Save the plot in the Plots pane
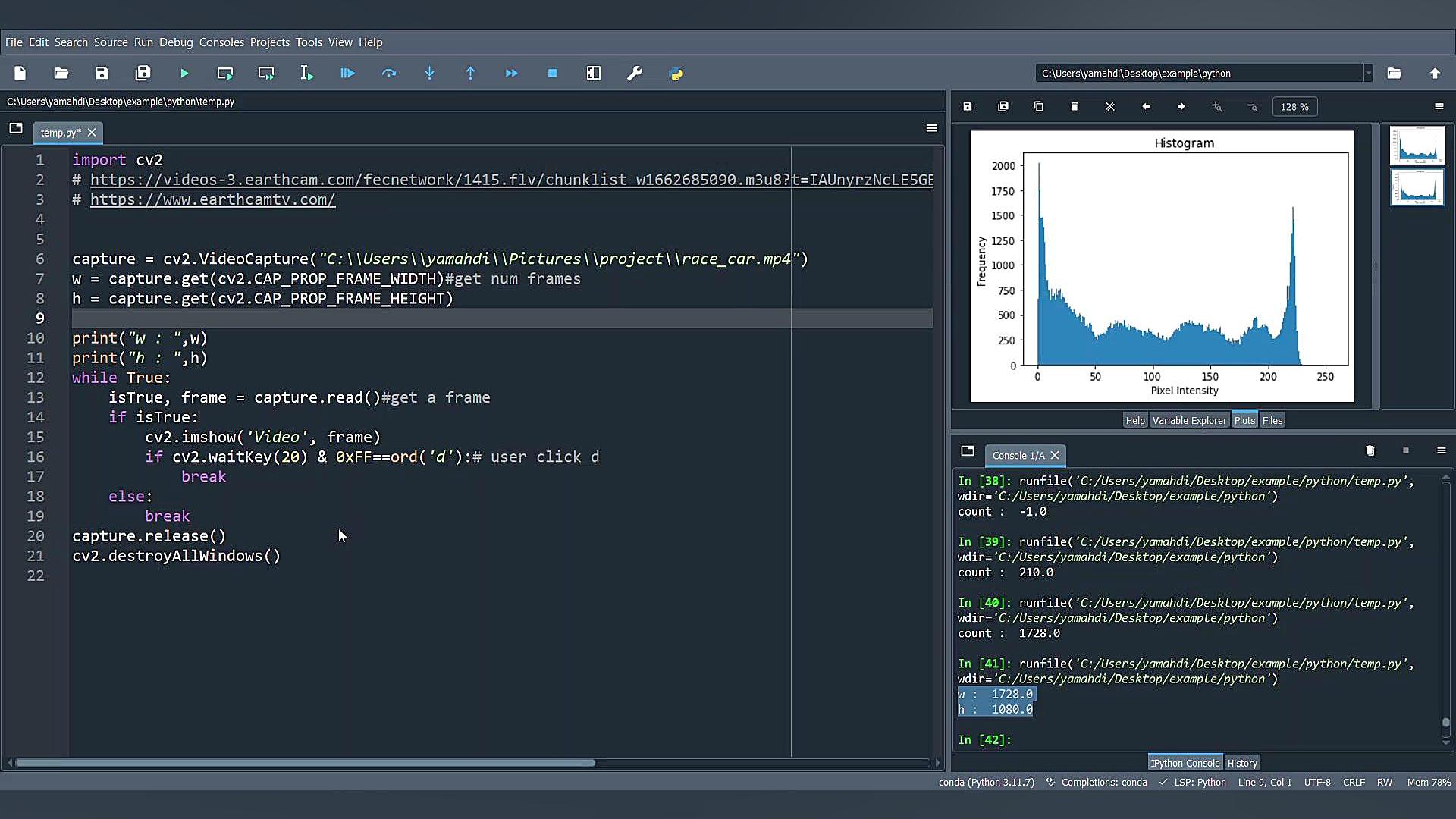 [968, 107]
